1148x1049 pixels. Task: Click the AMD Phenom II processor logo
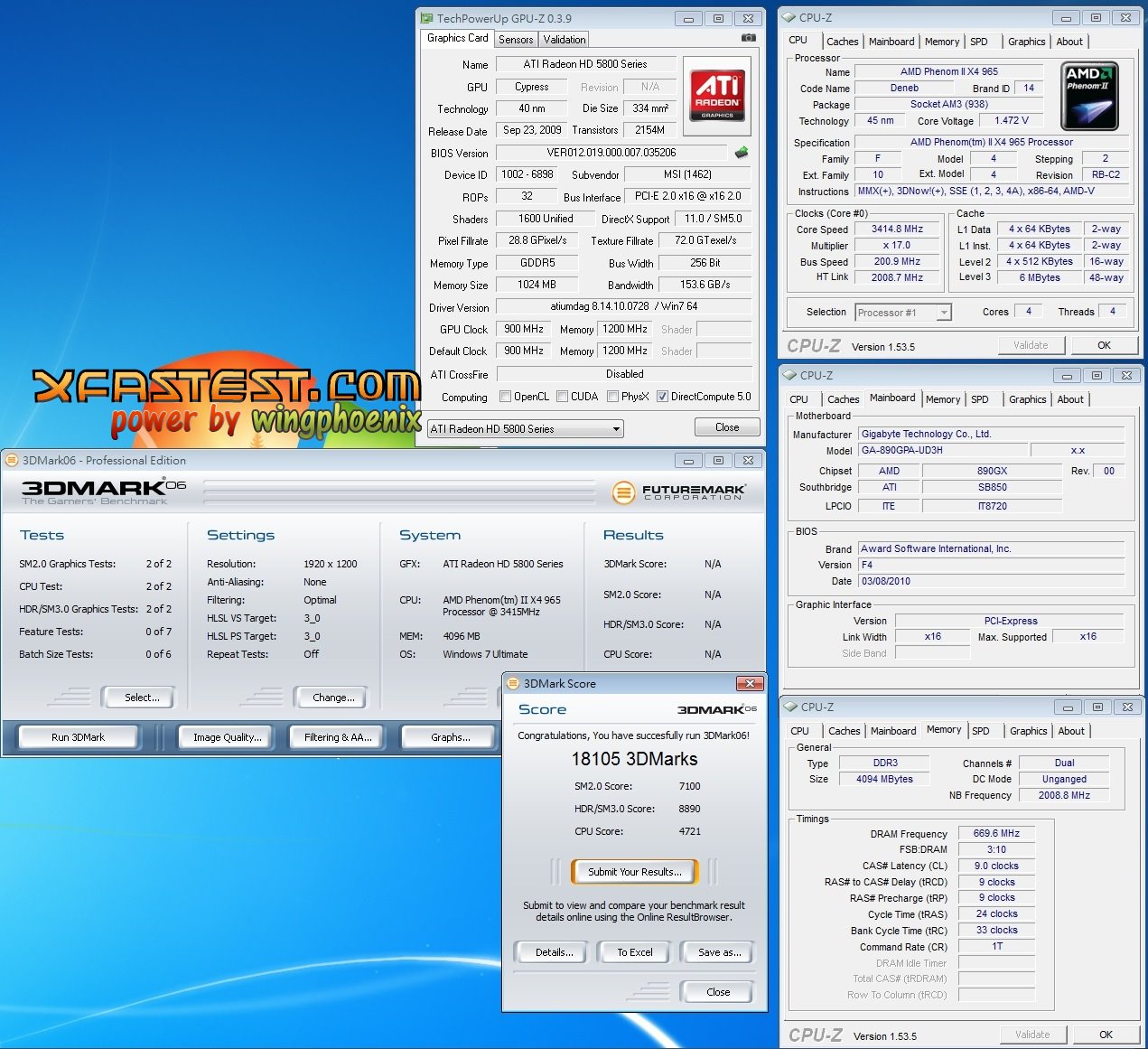(1090, 96)
